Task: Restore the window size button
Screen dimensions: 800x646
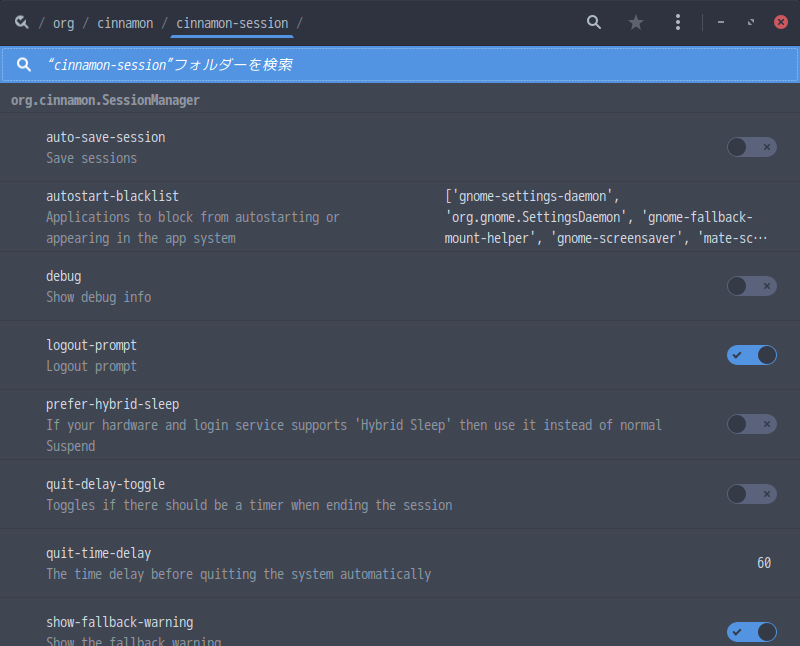Action: tap(751, 22)
